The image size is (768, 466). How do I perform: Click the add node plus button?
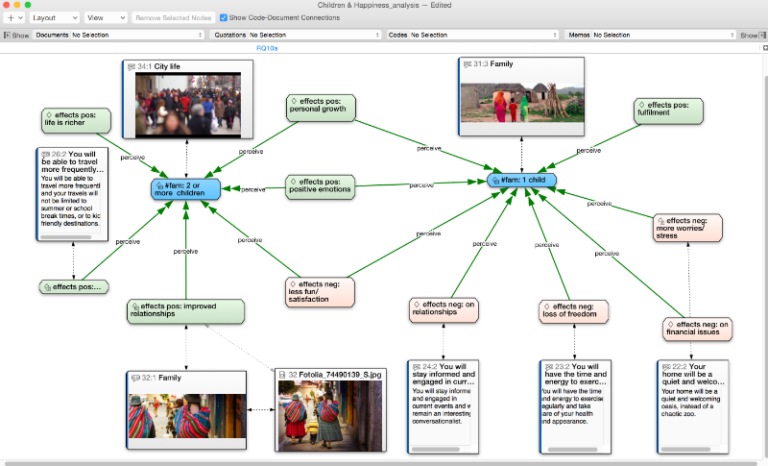point(12,18)
